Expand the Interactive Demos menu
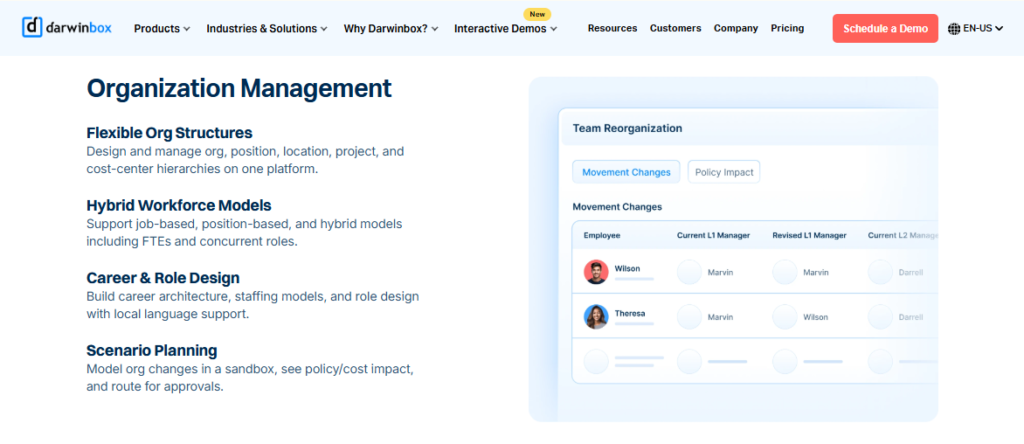The height and width of the screenshot is (444, 1024). pos(506,29)
